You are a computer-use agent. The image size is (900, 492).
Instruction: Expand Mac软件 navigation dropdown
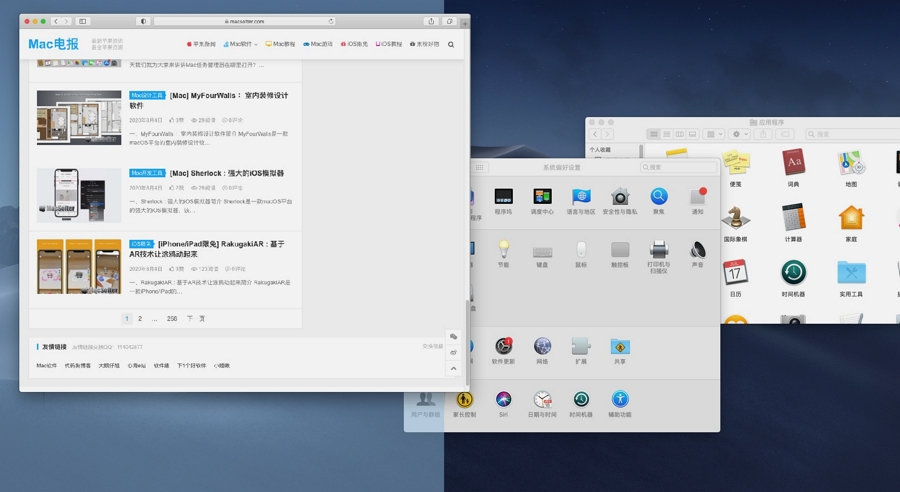[x=240, y=44]
